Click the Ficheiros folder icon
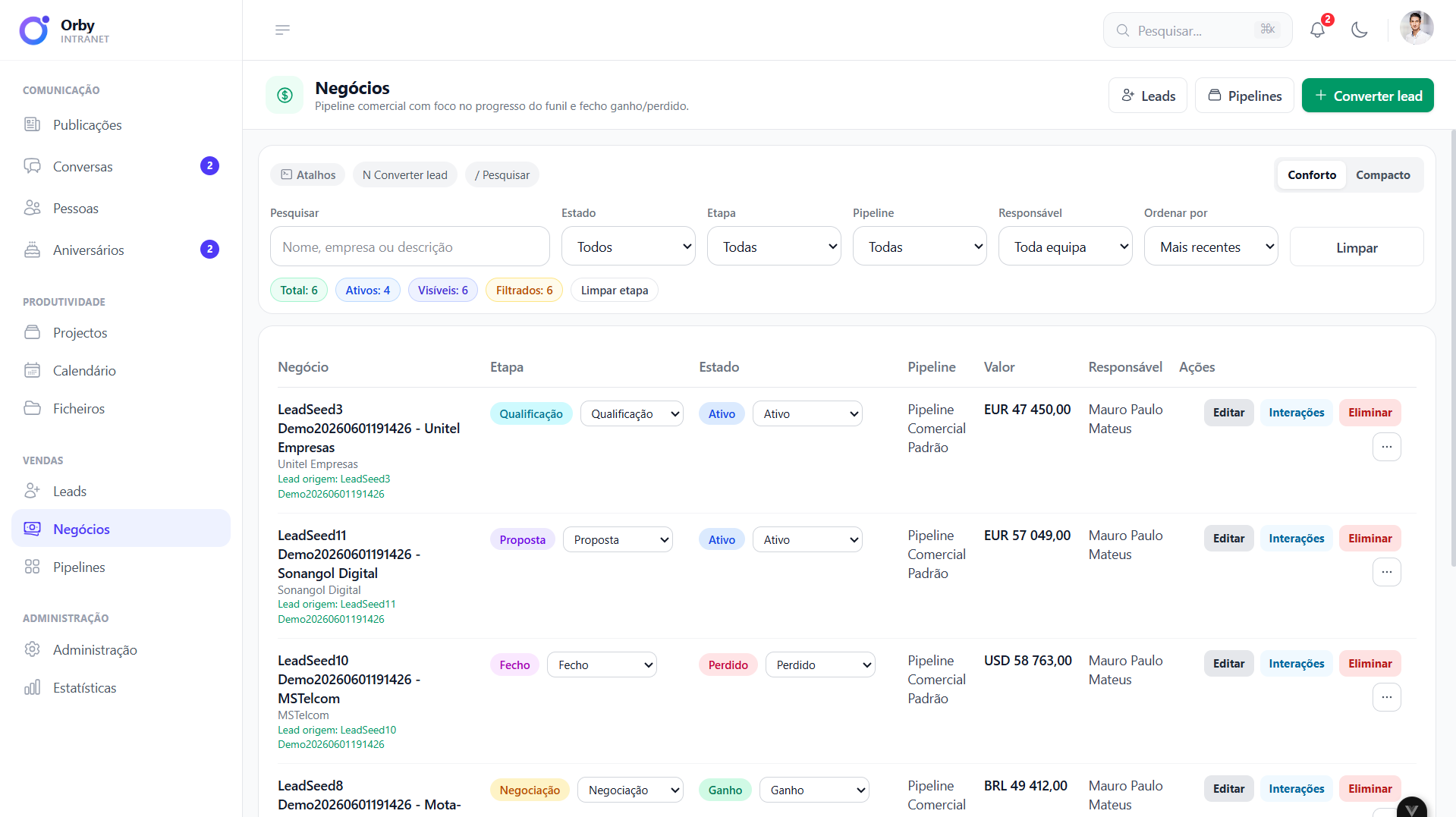 pos(32,408)
